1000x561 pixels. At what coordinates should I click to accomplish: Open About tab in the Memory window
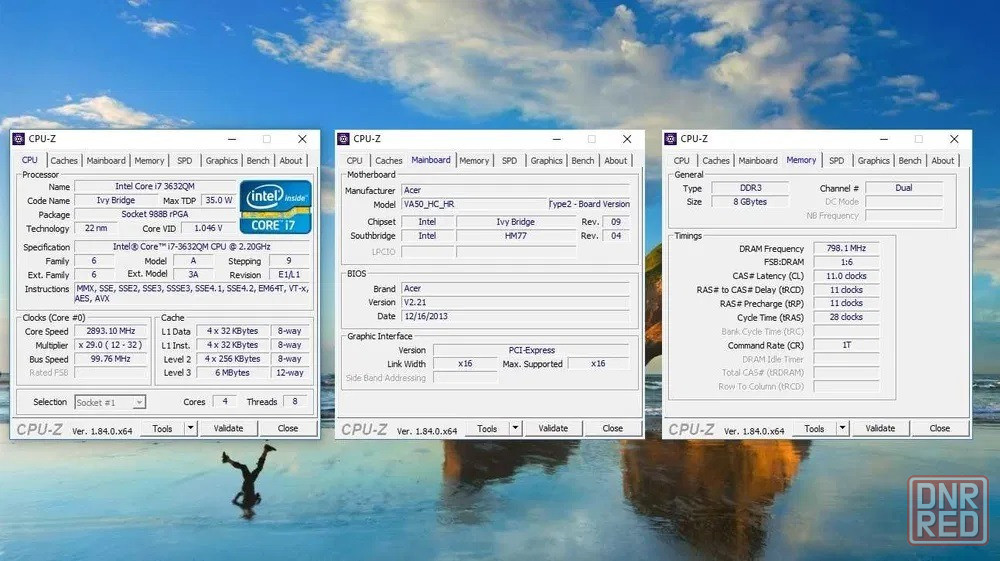(x=943, y=161)
